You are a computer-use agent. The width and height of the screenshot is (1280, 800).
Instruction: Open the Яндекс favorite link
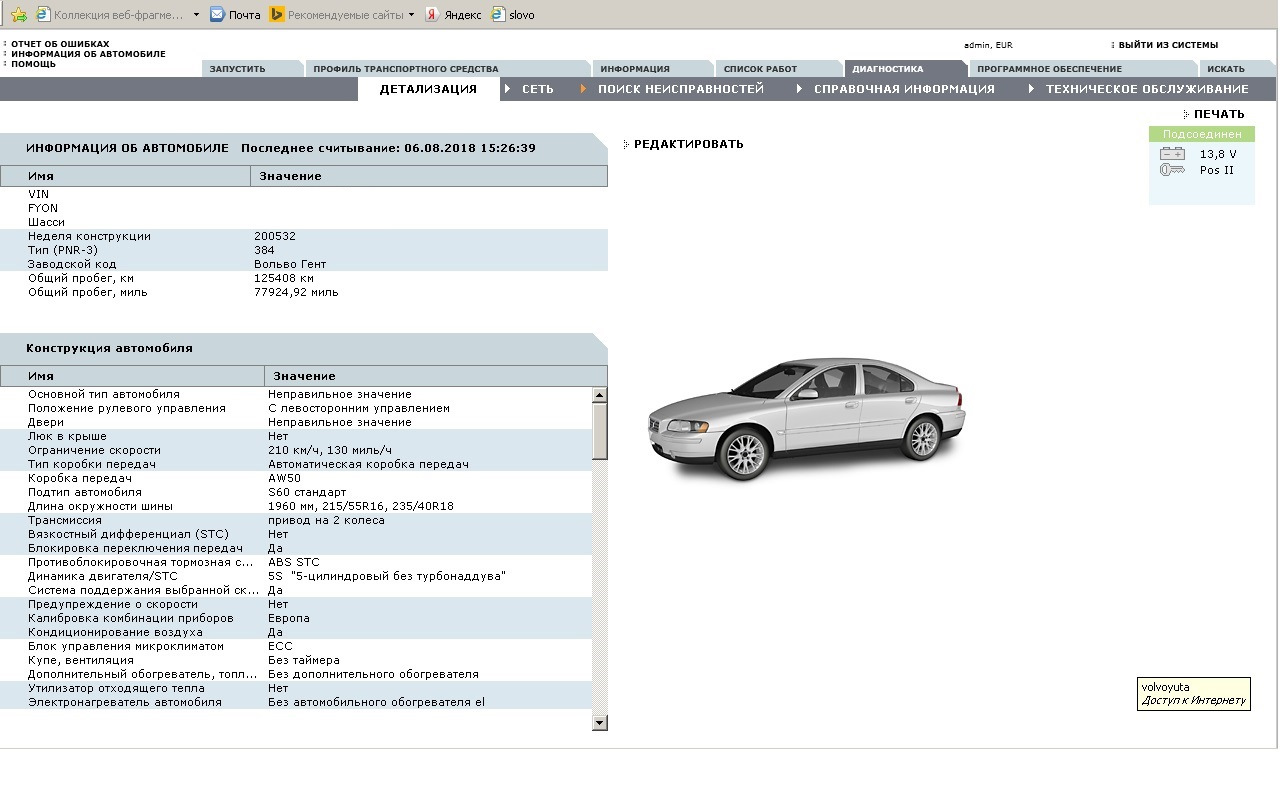point(453,15)
